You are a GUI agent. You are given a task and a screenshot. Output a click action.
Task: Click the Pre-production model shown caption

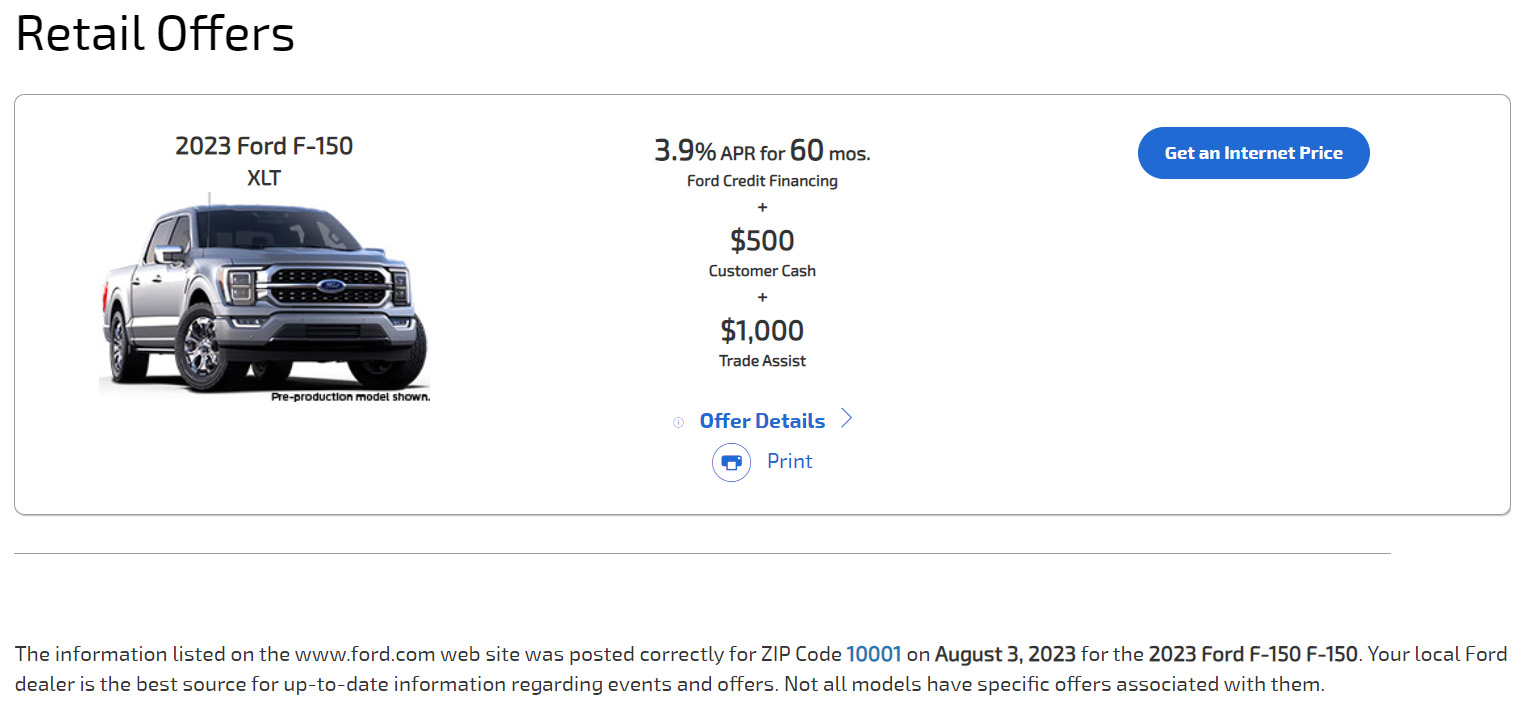tap(350, 397)
